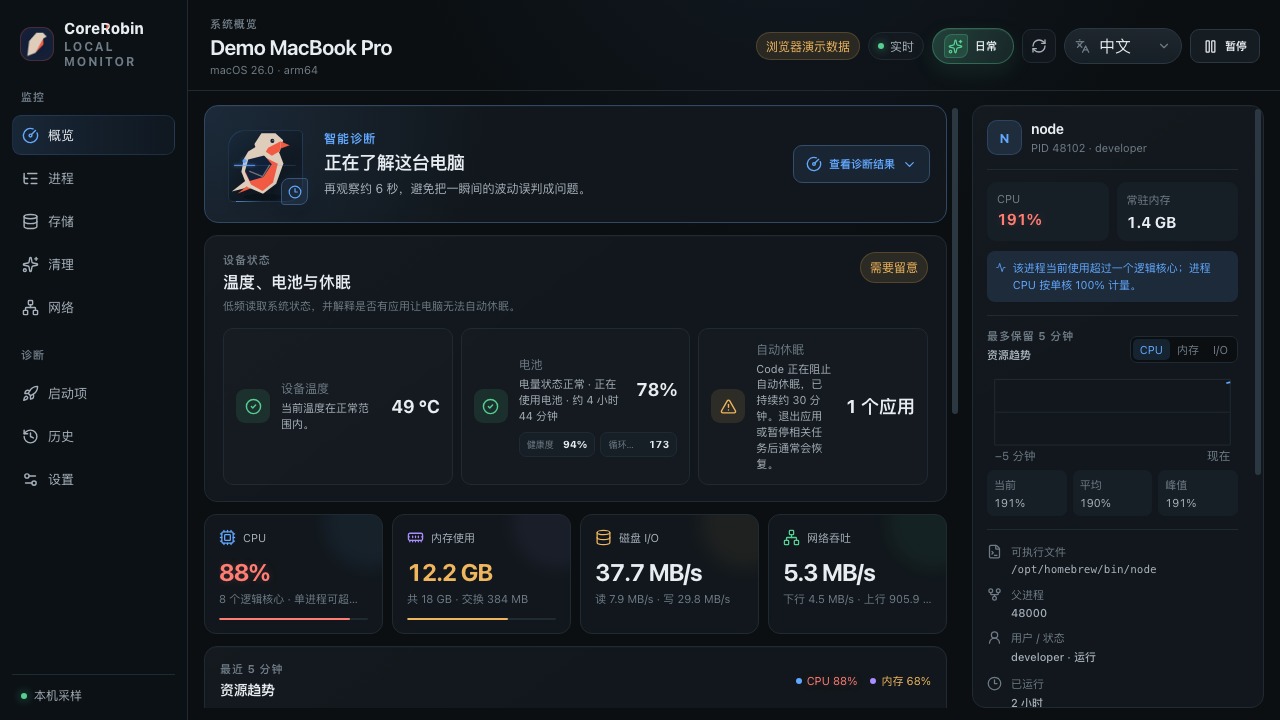
Task: Click the 电池 green check icon
Action: [490, 406]
